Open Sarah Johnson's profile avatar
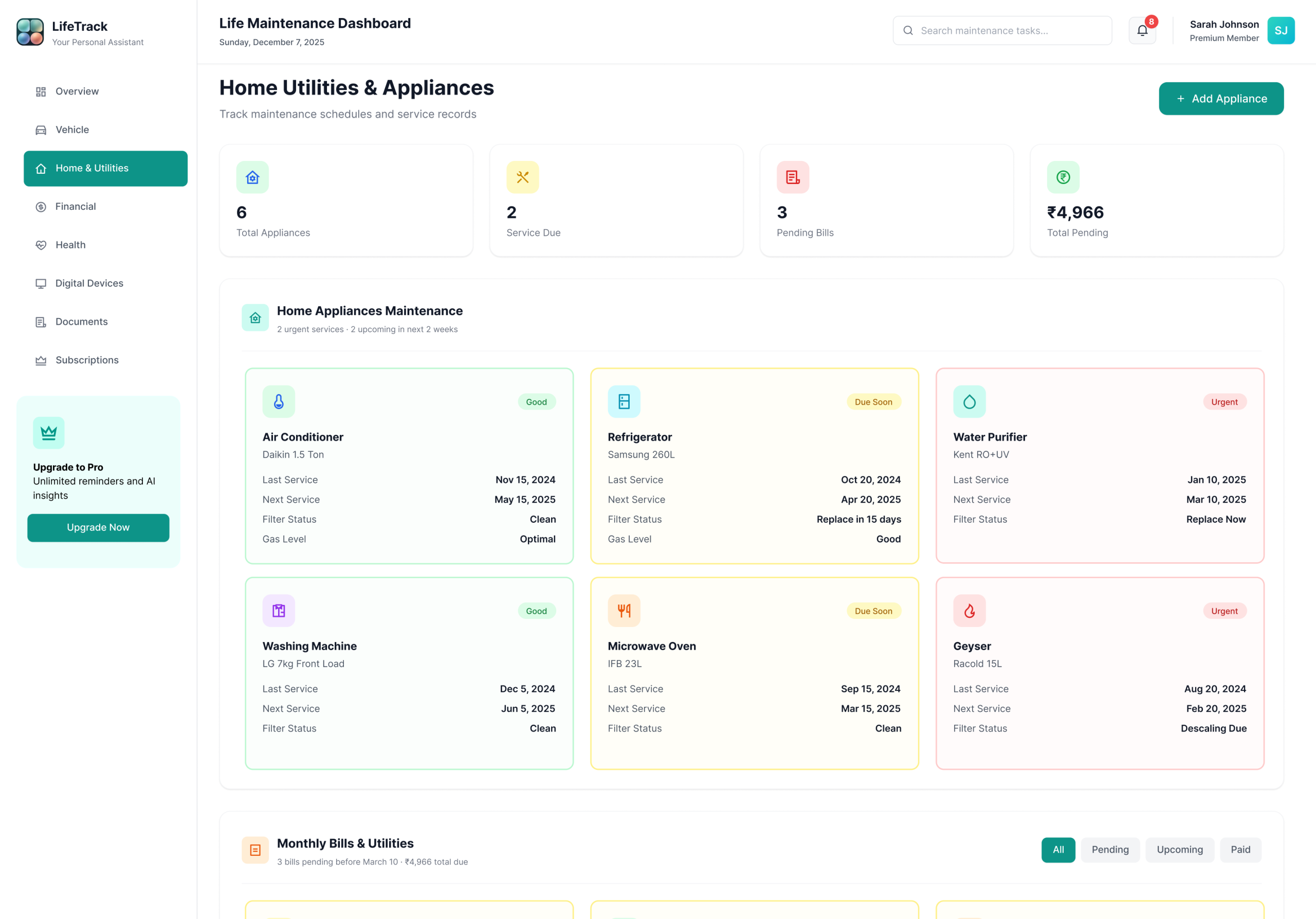Viewport: 1316px width, 919px height. pos(1282,30)
